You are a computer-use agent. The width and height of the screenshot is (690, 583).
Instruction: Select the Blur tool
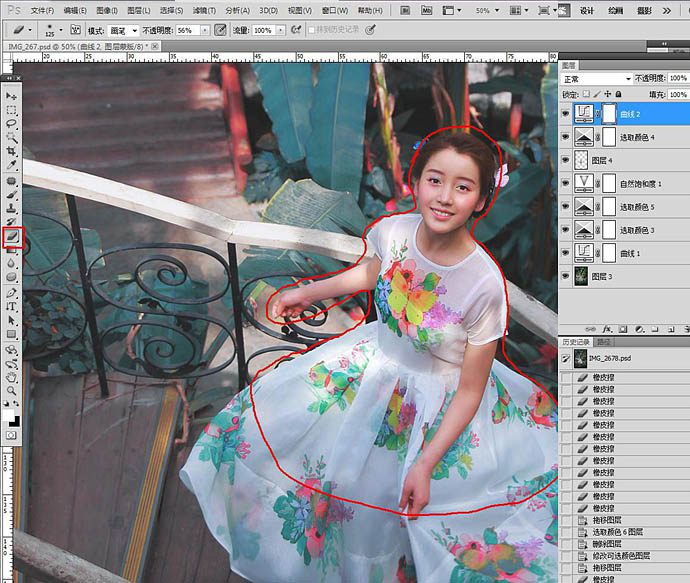(x=11, y=263)
